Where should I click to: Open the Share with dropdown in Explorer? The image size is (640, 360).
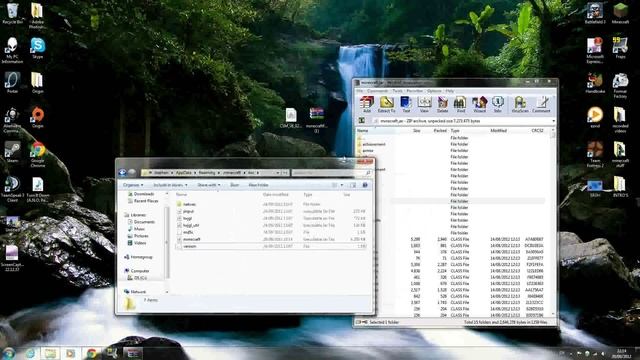point(209,185)
